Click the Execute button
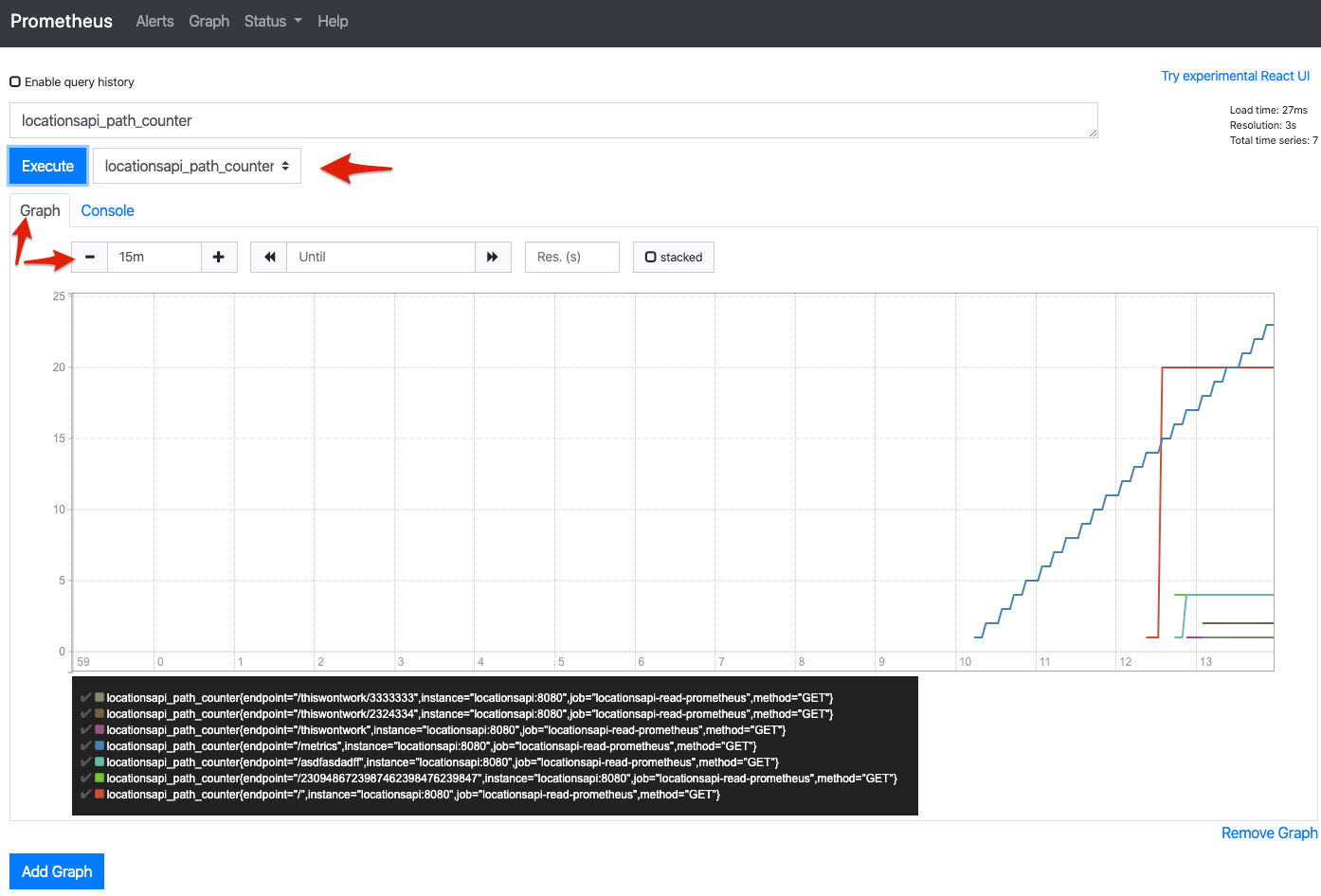1321x896 pixels. coord(46,165)
